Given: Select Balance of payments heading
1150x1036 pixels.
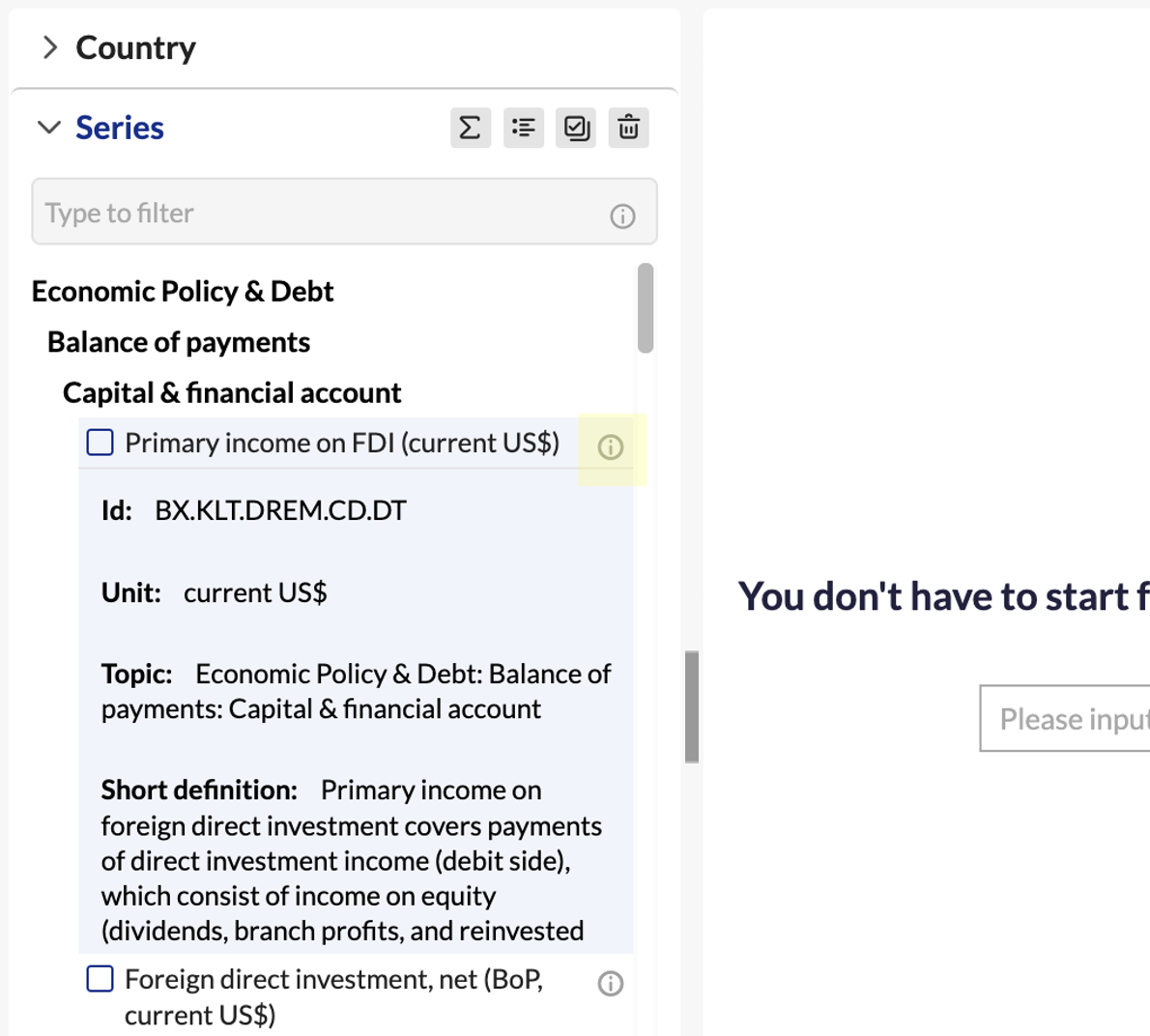Looking at the screenshot, I should point(179,342).
